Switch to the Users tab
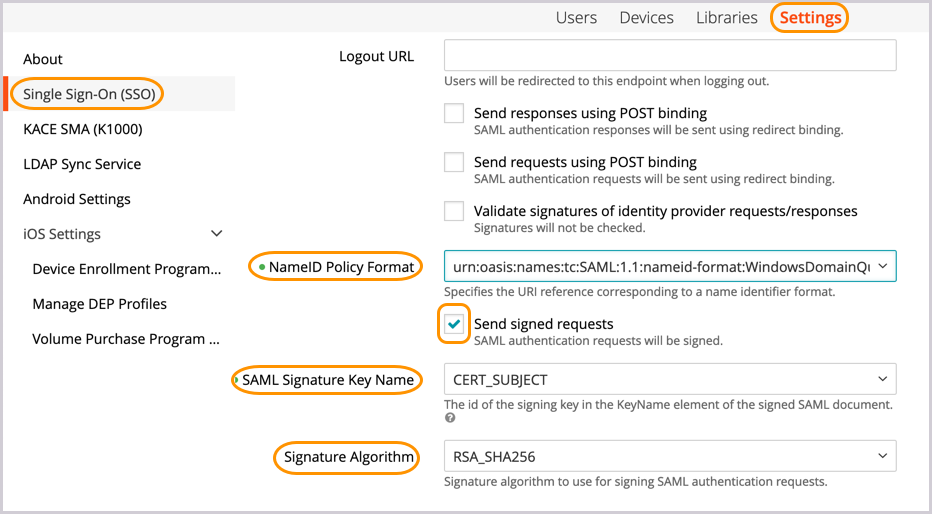 pyautogui.click(x=576, y=18)
